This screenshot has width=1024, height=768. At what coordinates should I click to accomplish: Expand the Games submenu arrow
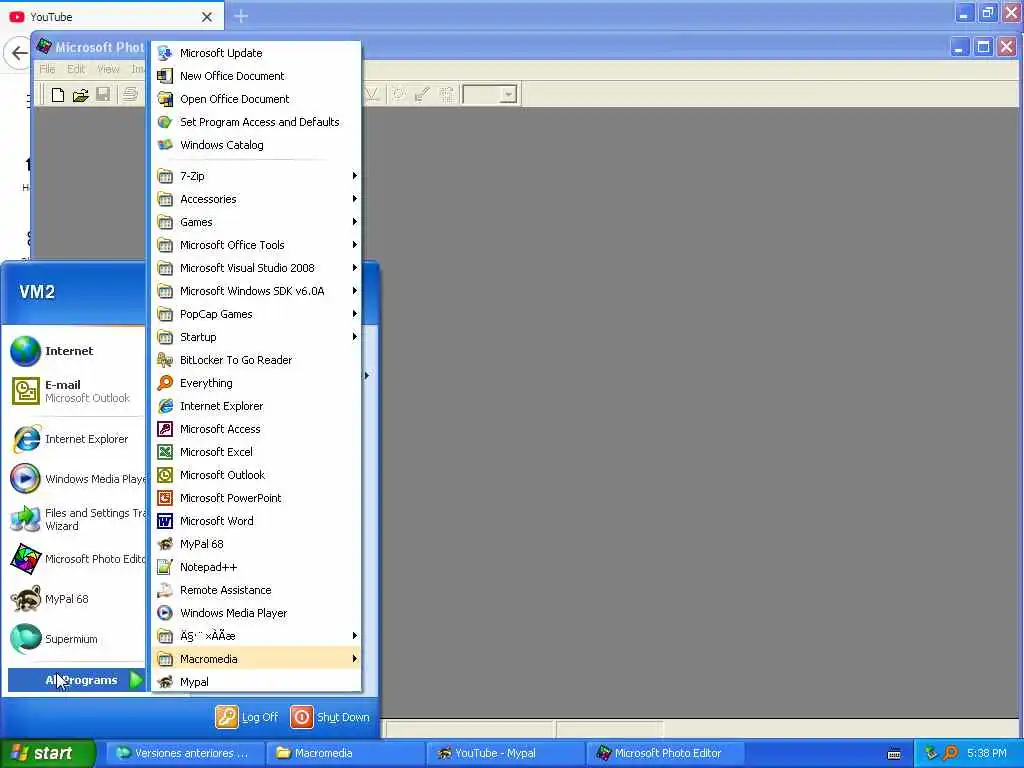[x=355, y=222]
